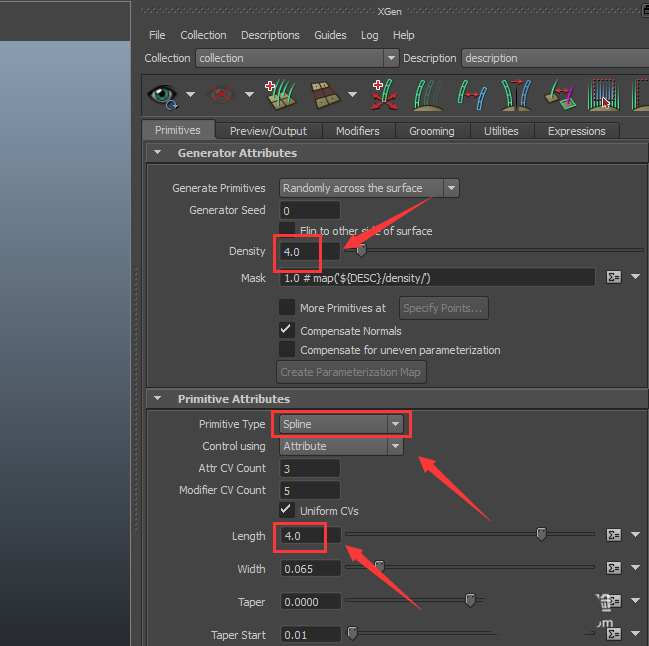Enable Compensate for uneven parameterization
The image size is (649, 646).
coord(287,349)
